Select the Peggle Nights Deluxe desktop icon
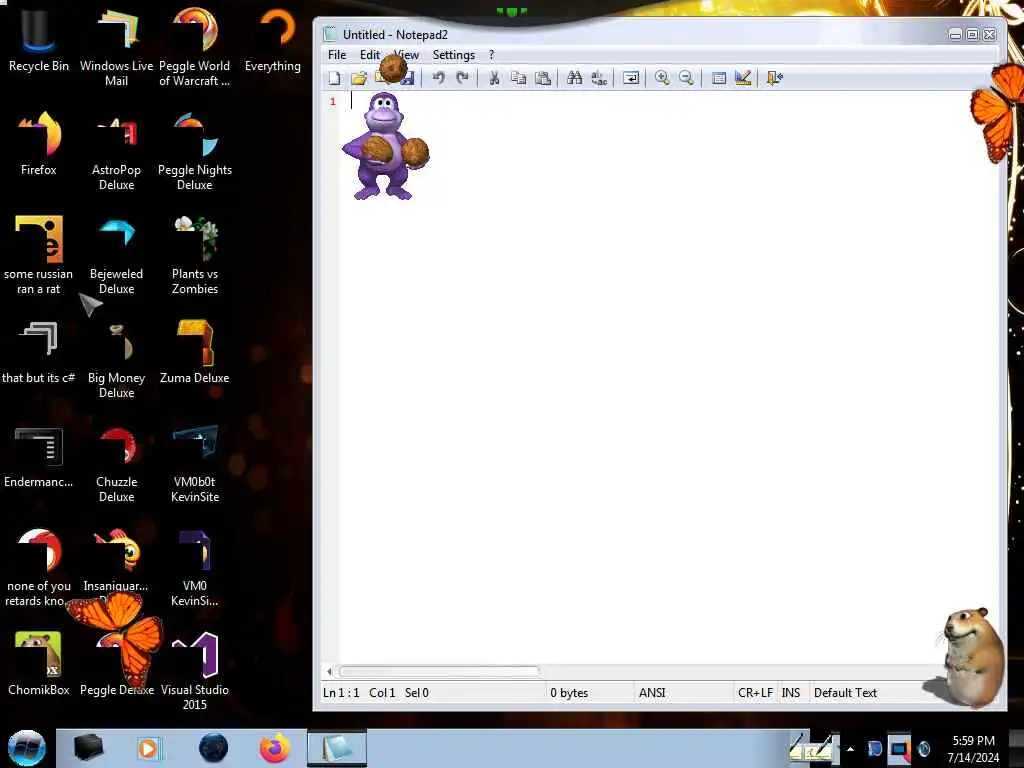The image size is (1024, 768). point(195,152)
